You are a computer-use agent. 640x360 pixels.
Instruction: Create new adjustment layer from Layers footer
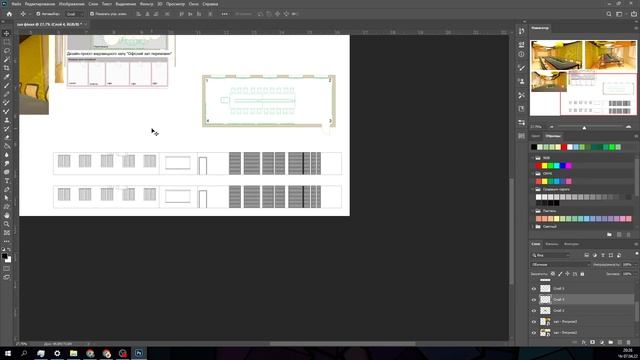(602, 342)
